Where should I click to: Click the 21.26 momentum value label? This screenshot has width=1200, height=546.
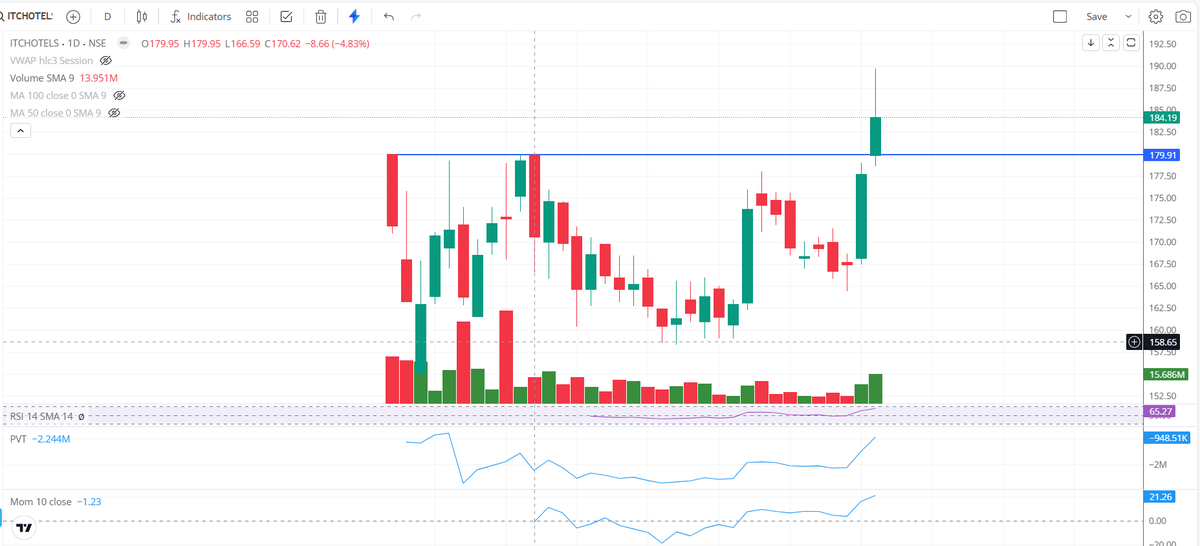[1161, 496]
